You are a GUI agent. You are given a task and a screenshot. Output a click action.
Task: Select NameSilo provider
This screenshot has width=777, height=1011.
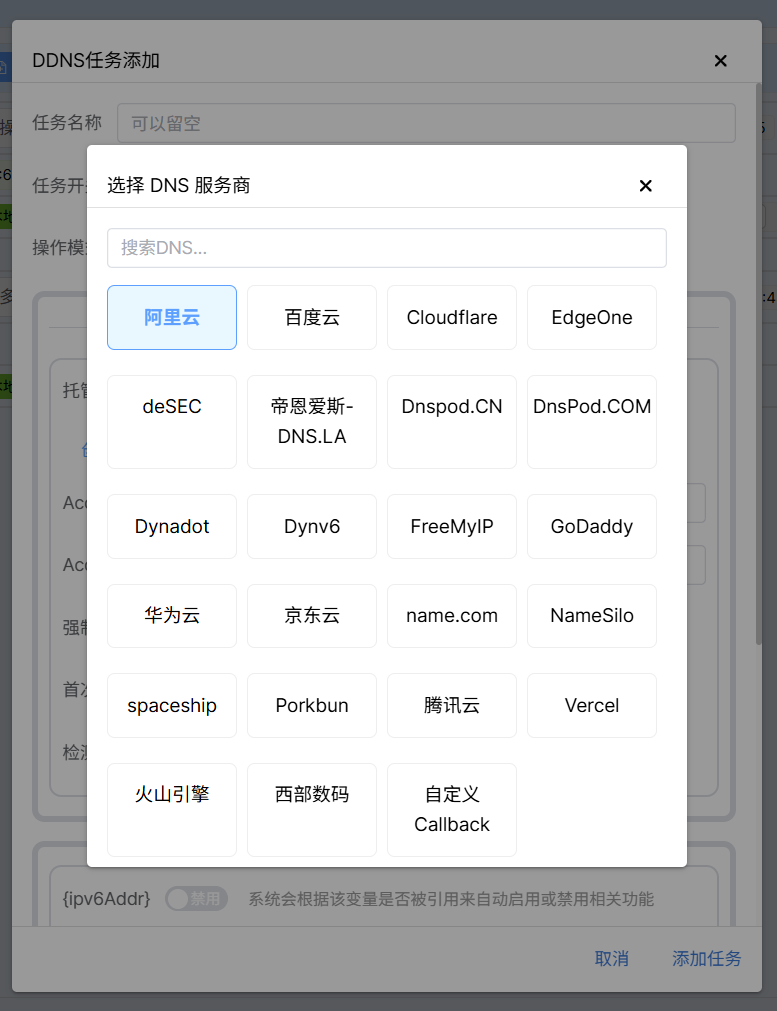(x=591, y=616)
